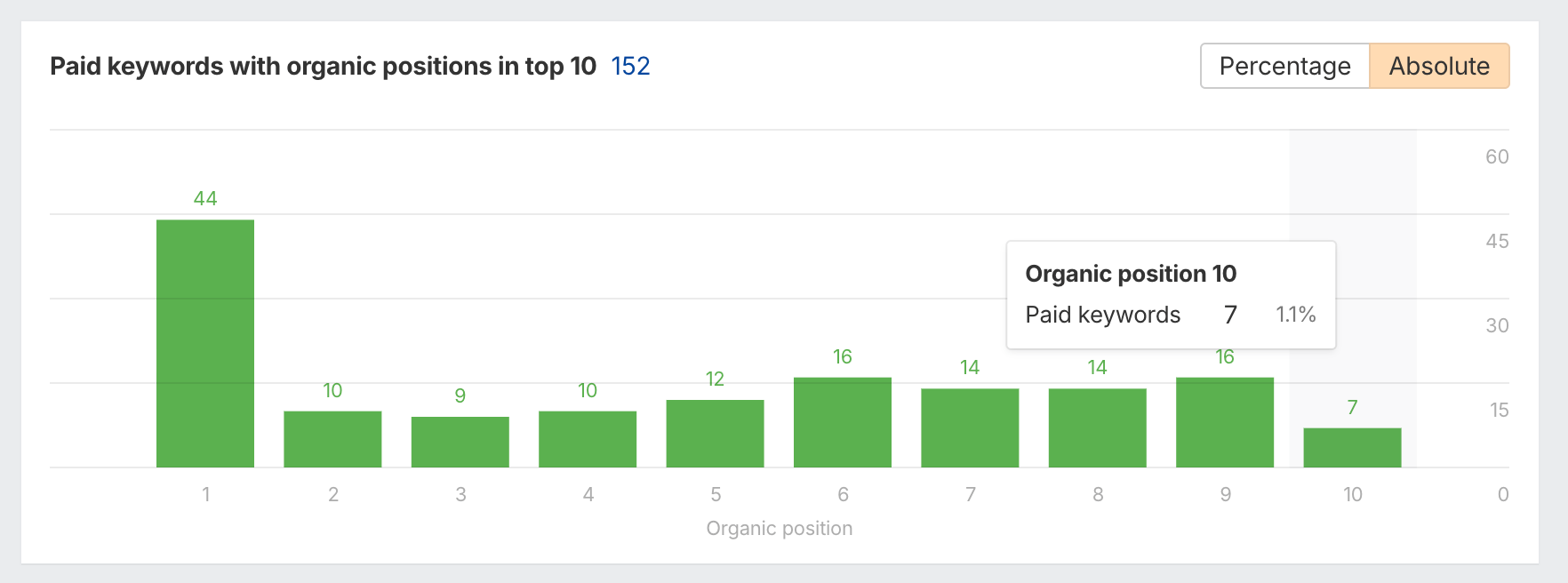Click the Organic position axis label
Screen dimensions: 1568x583
click(x=780, y=528)
